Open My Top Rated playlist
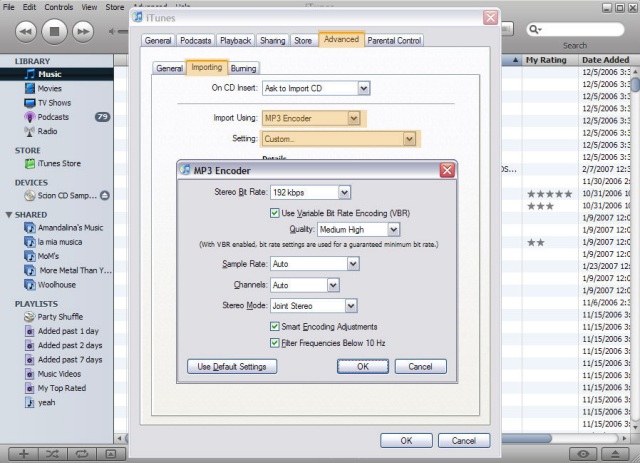 point(62,388)
